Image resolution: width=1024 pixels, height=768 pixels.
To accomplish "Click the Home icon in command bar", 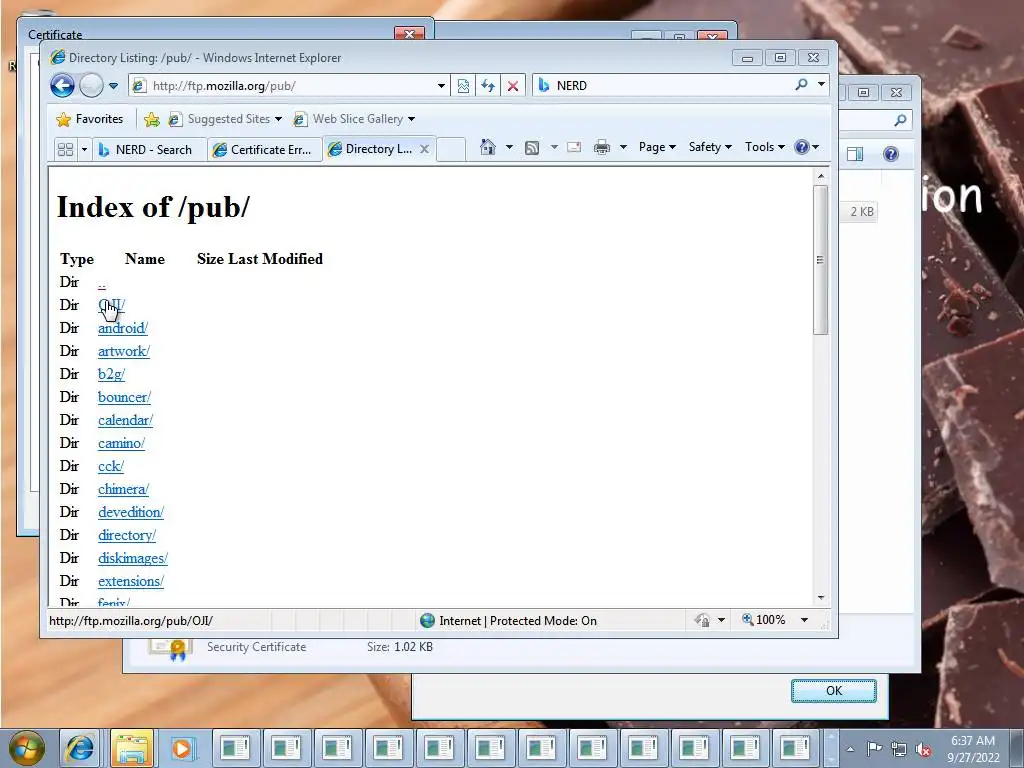I will 487,147.
